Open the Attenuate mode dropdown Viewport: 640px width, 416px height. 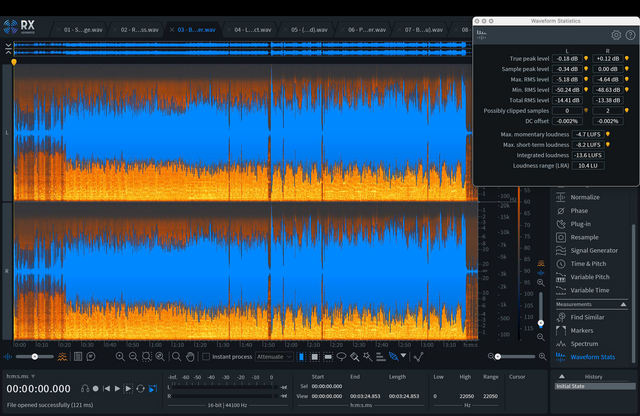coord(275,356)
